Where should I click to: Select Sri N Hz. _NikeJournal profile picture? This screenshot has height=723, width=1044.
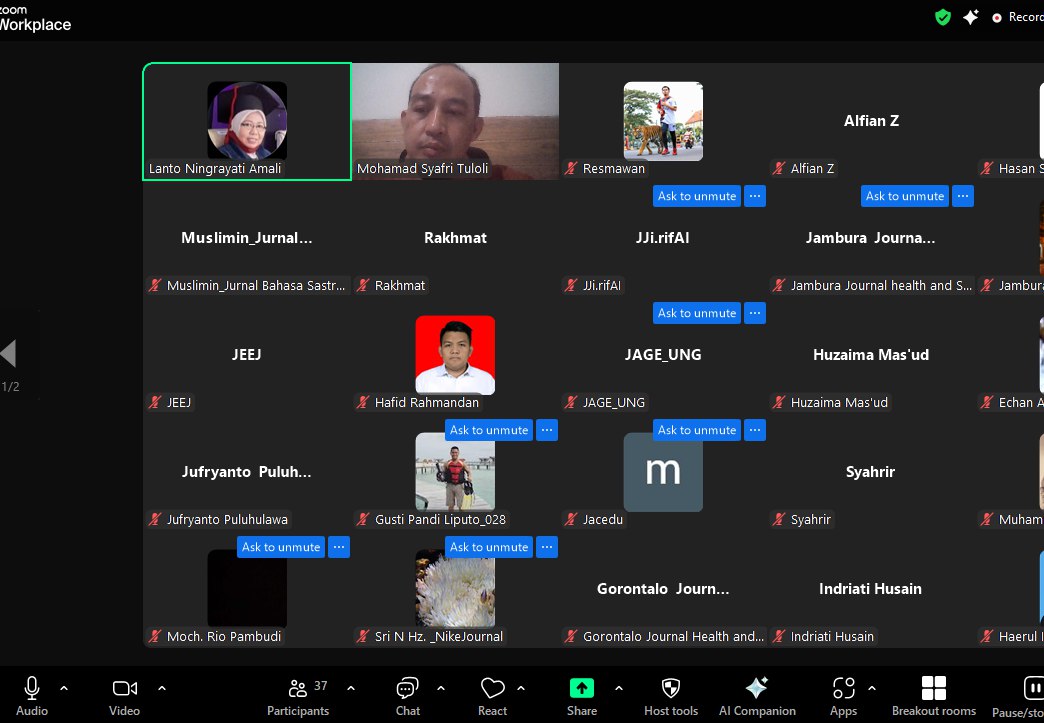pos(455,589)
